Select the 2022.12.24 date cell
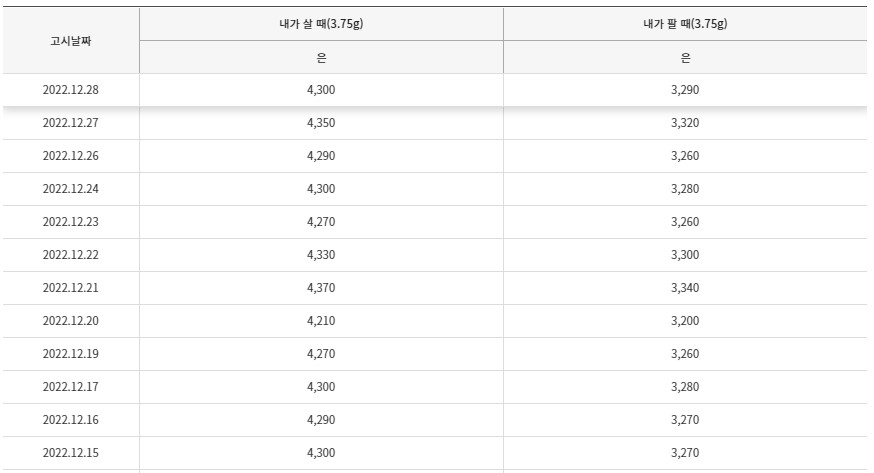Image resolution: width=874 pixels, height=473 pixels. 71,188
